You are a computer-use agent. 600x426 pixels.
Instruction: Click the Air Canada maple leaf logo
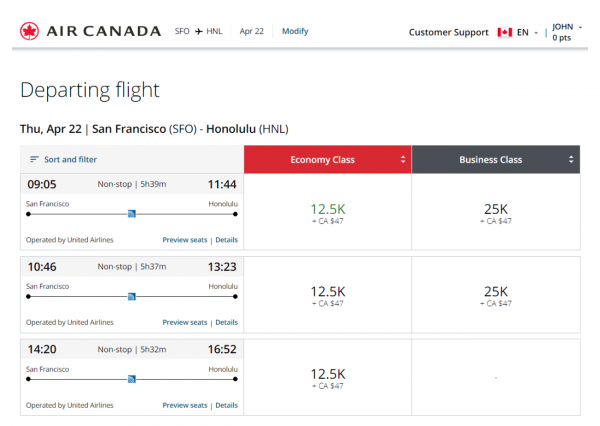click(x=30, y=31)
